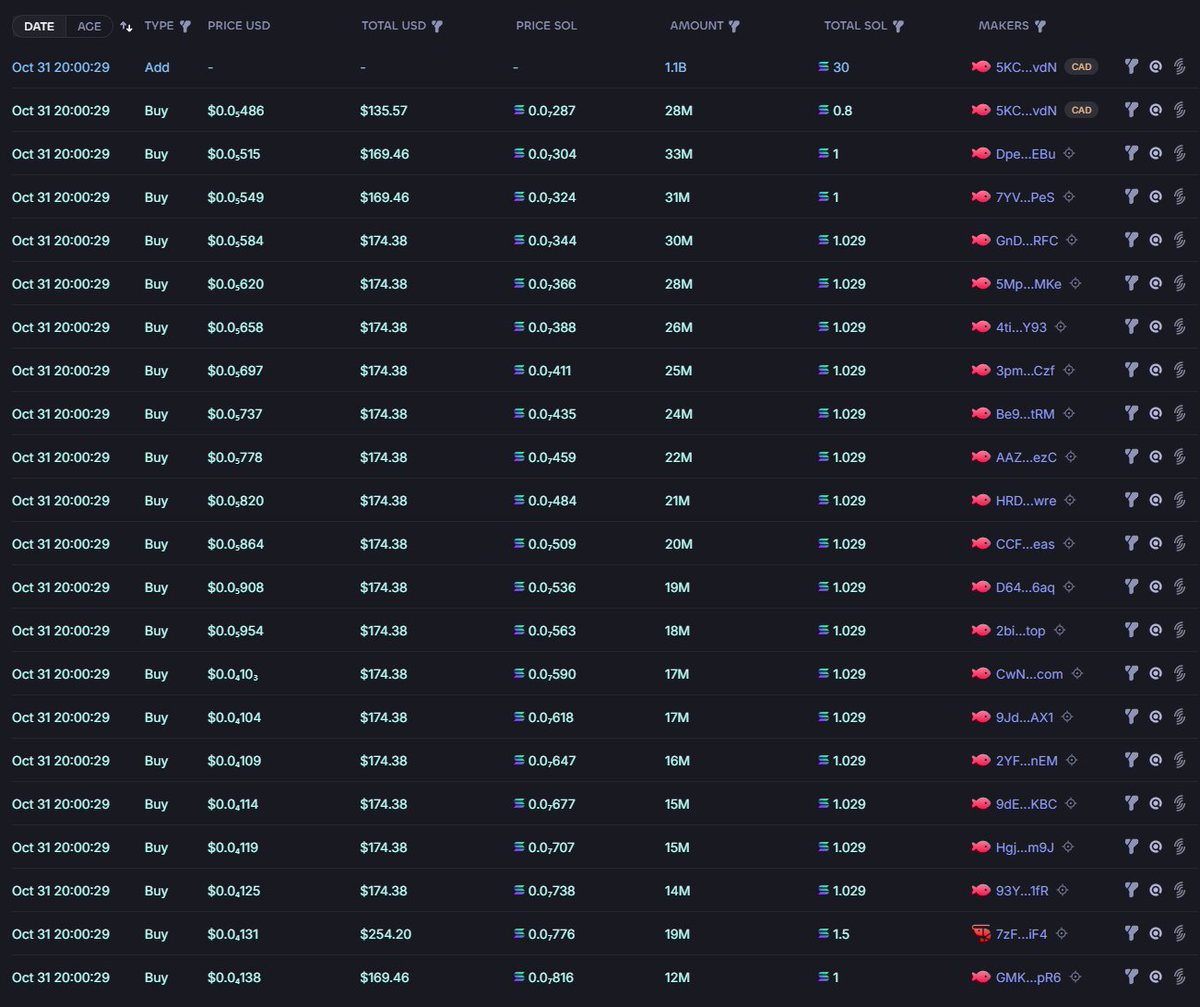The width and height of the screenshot is (1200, 1007).
Task: Filter by maker funnel icon in CCF...eas row
Action: [1131, 544]
